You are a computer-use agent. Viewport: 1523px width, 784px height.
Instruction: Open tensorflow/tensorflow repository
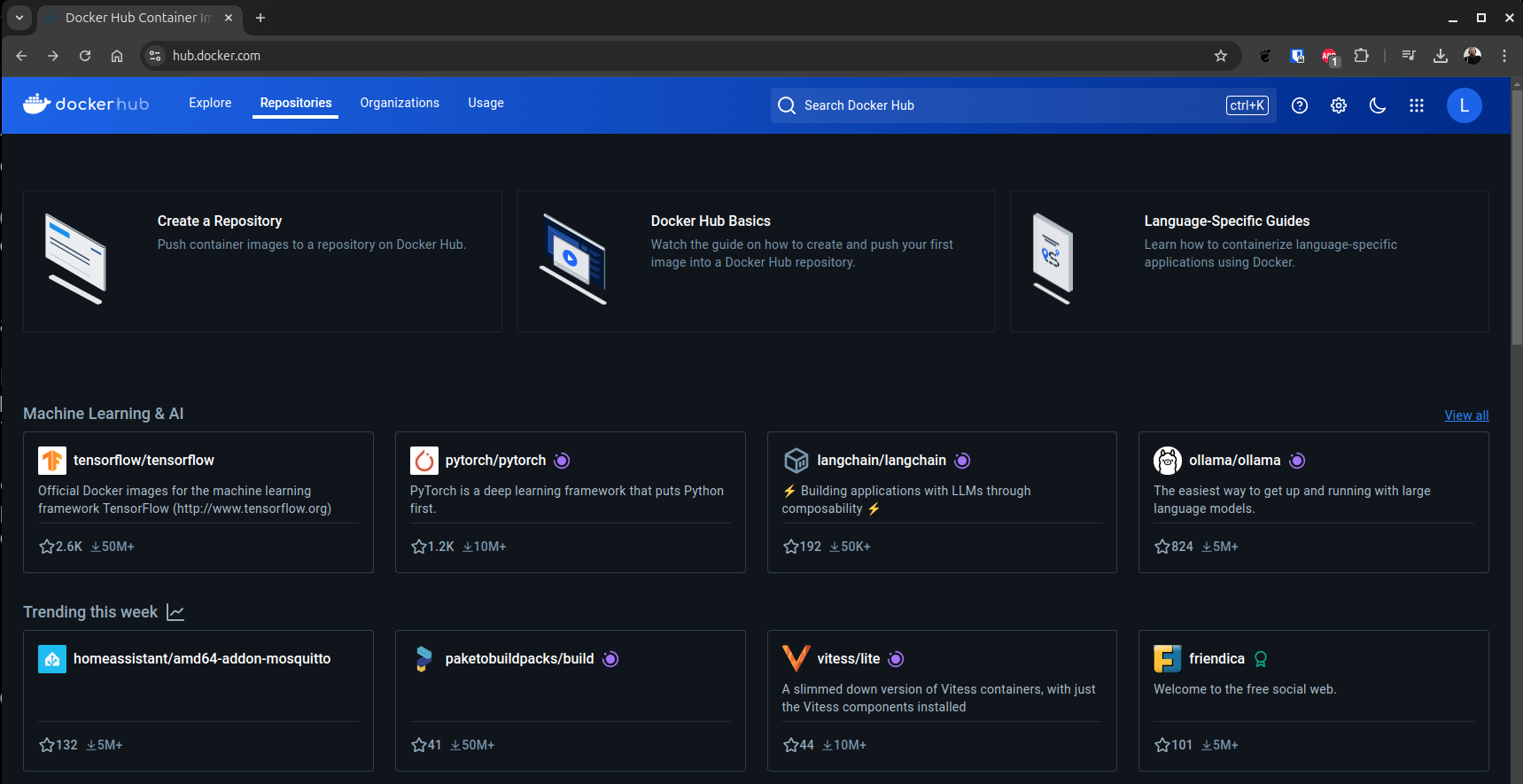coord(144,461)
